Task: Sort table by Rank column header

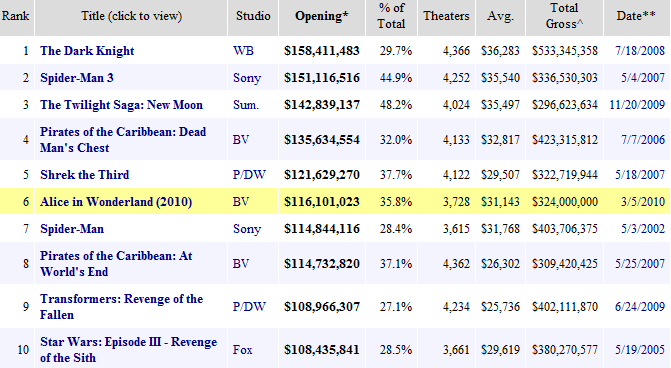Action: [x=15, y=16]
